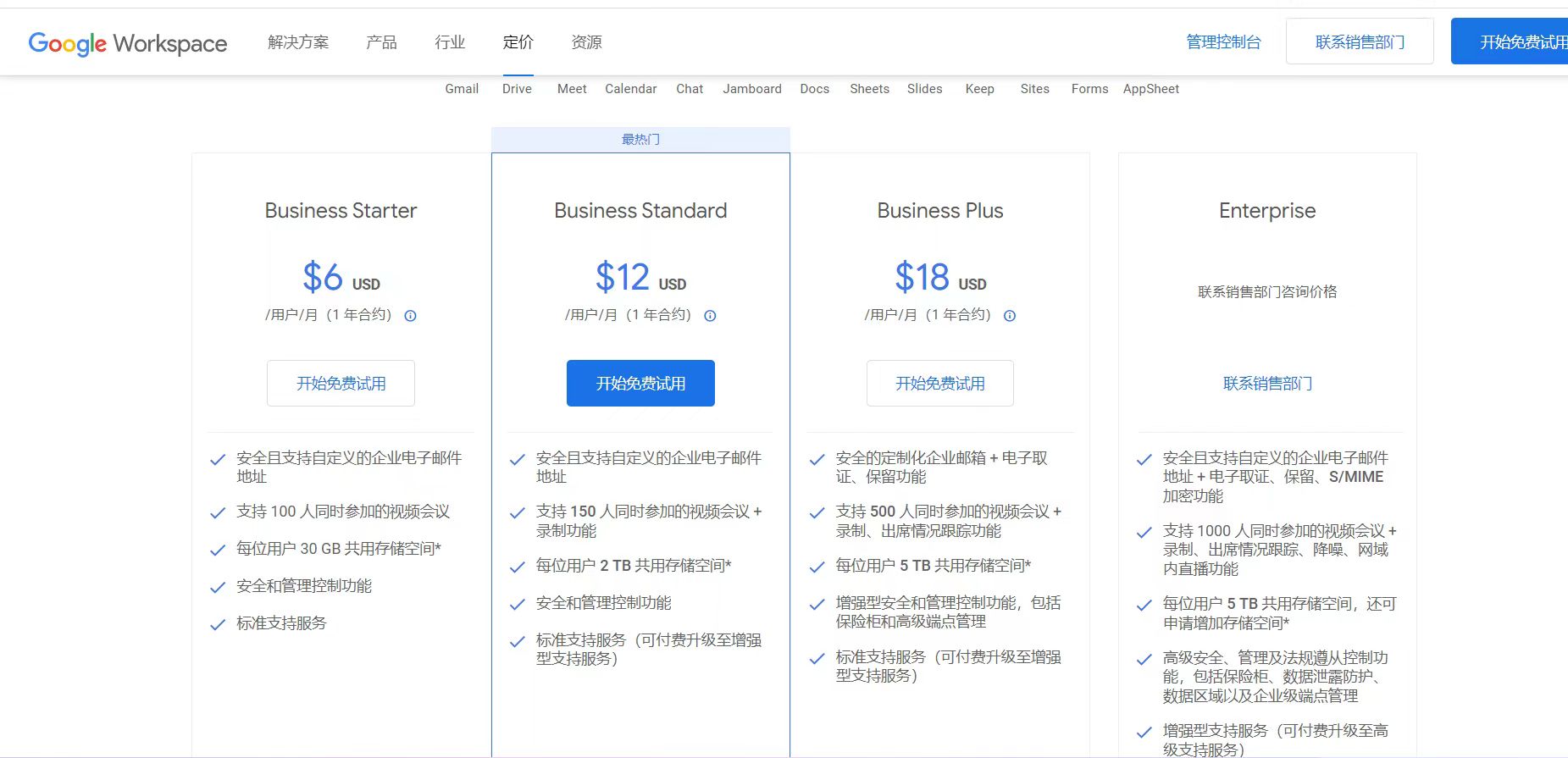Screen dimensions: 1568x758
Task: Click 联系销售部门 button in header
Action: (x=1360, y=41)
